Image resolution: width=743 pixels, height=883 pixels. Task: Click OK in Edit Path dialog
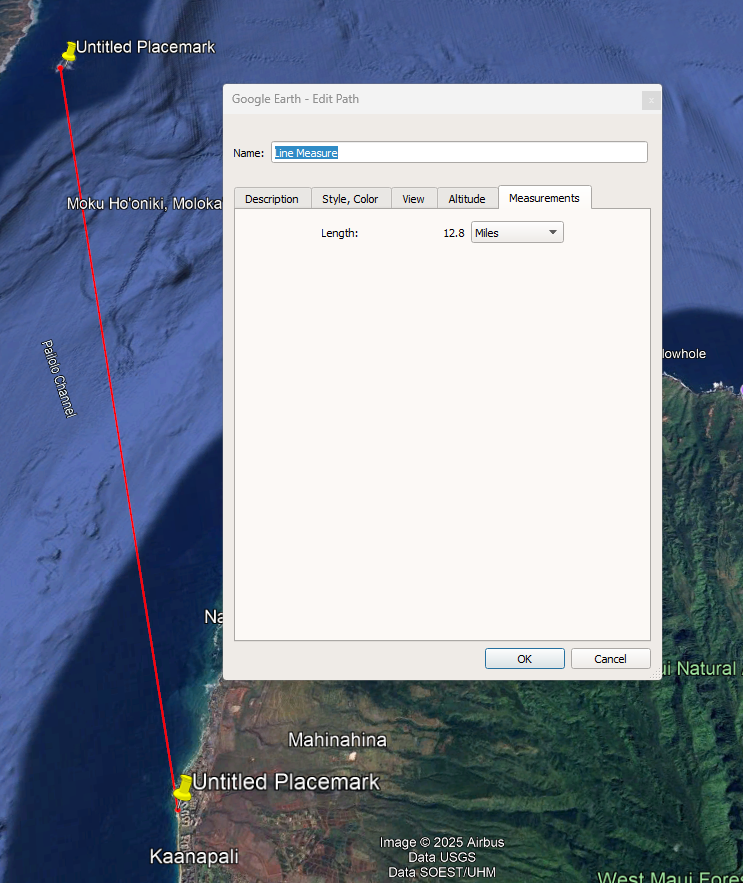(524, 659)
